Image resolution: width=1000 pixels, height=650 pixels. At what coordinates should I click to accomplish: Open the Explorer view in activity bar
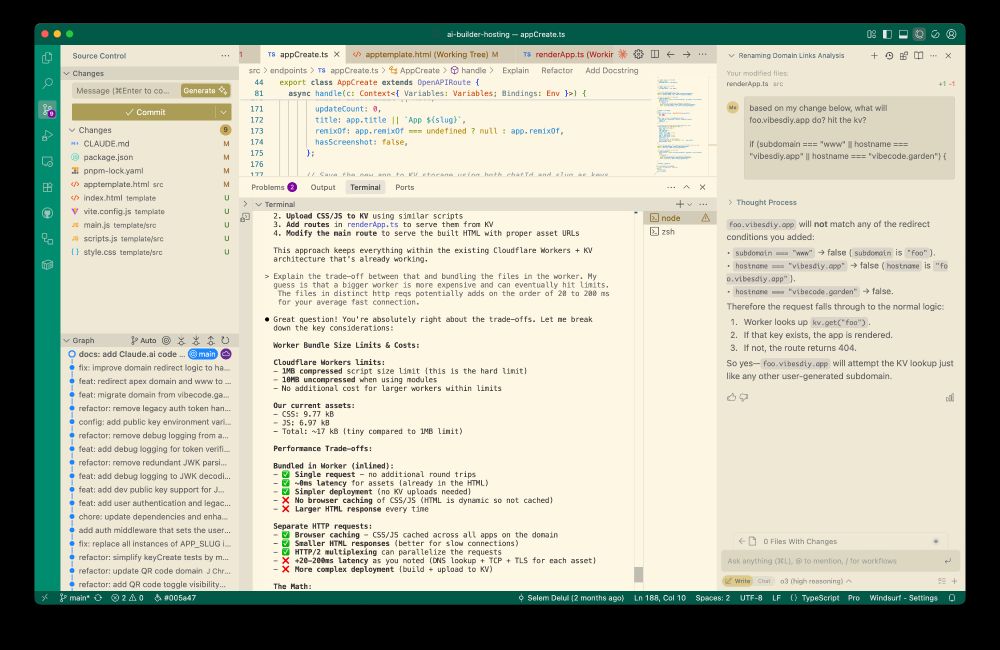(x=47, y=57)
